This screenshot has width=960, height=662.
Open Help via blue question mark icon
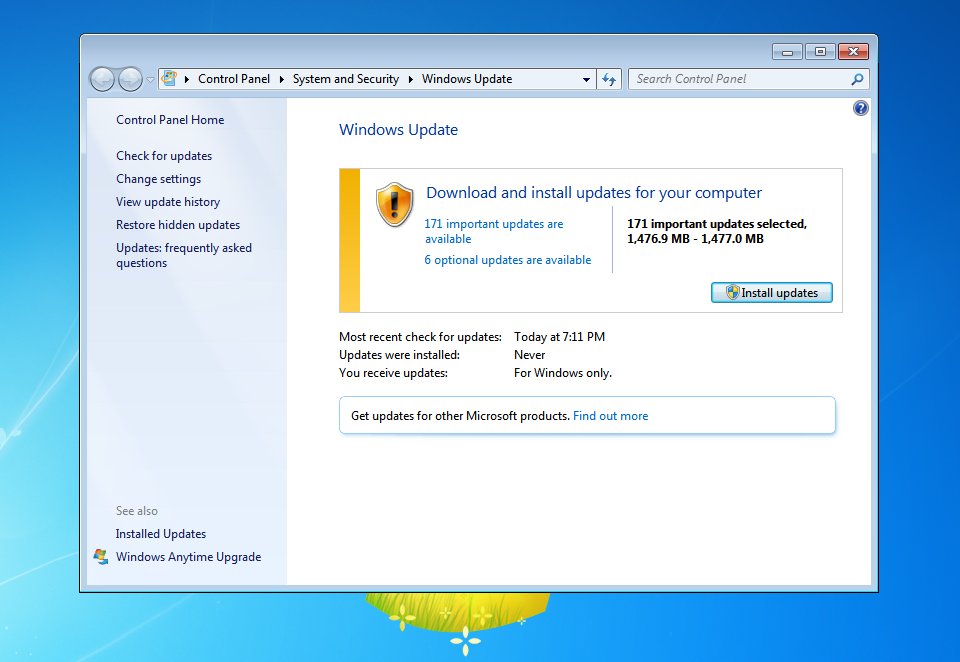click(860, 108)
